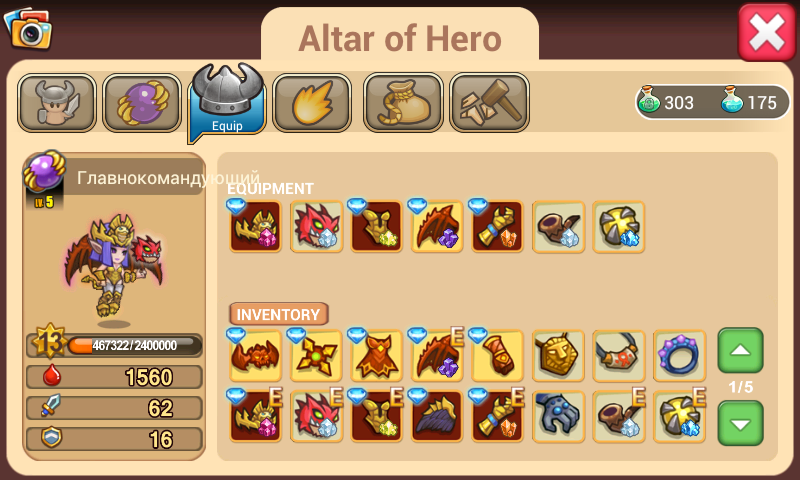The height and width of the screenshot is (480, 800).
Task: Select equipped smoking pipe item
Action: (x=559, y=226)
